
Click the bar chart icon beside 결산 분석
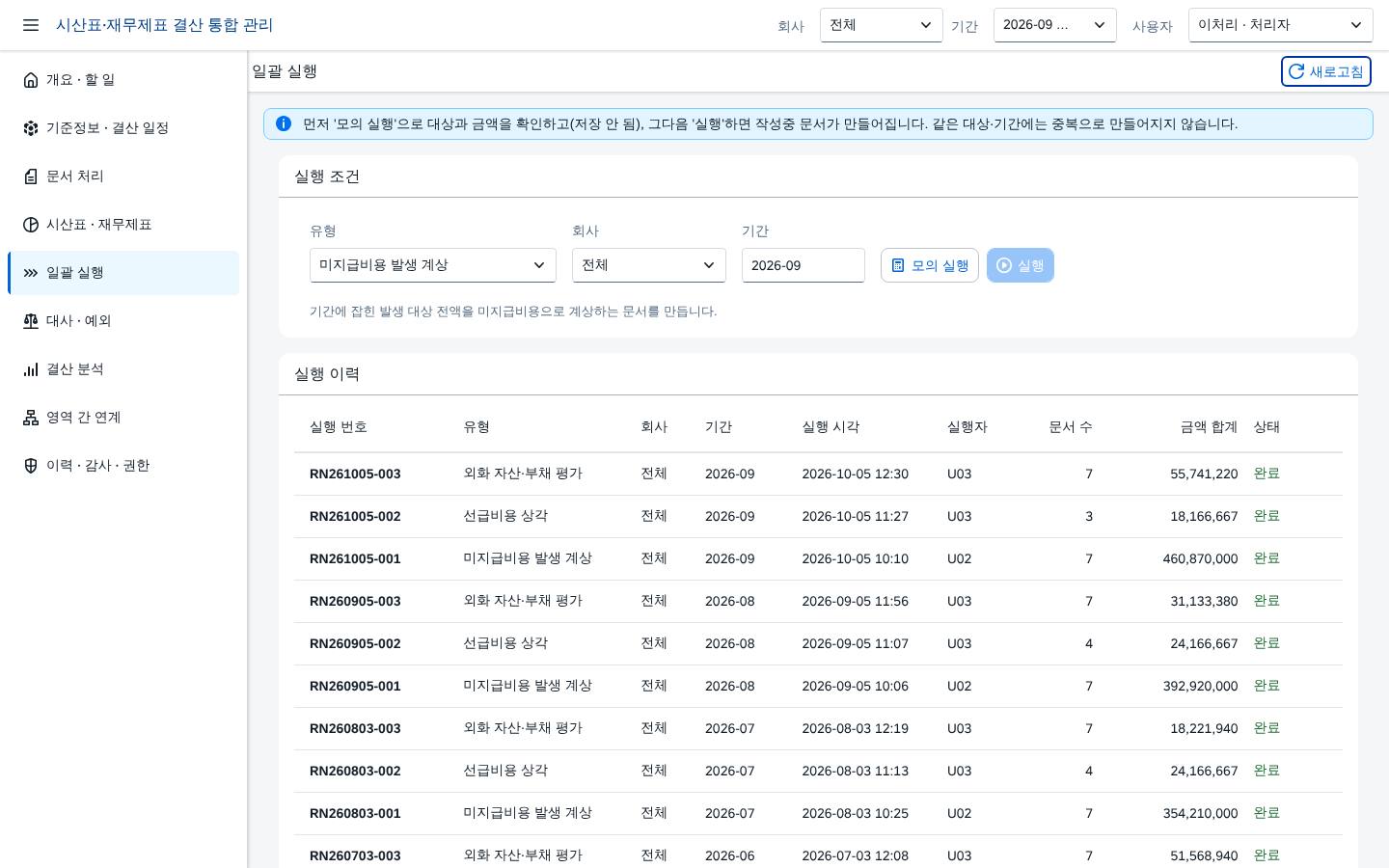pos(31,369)
